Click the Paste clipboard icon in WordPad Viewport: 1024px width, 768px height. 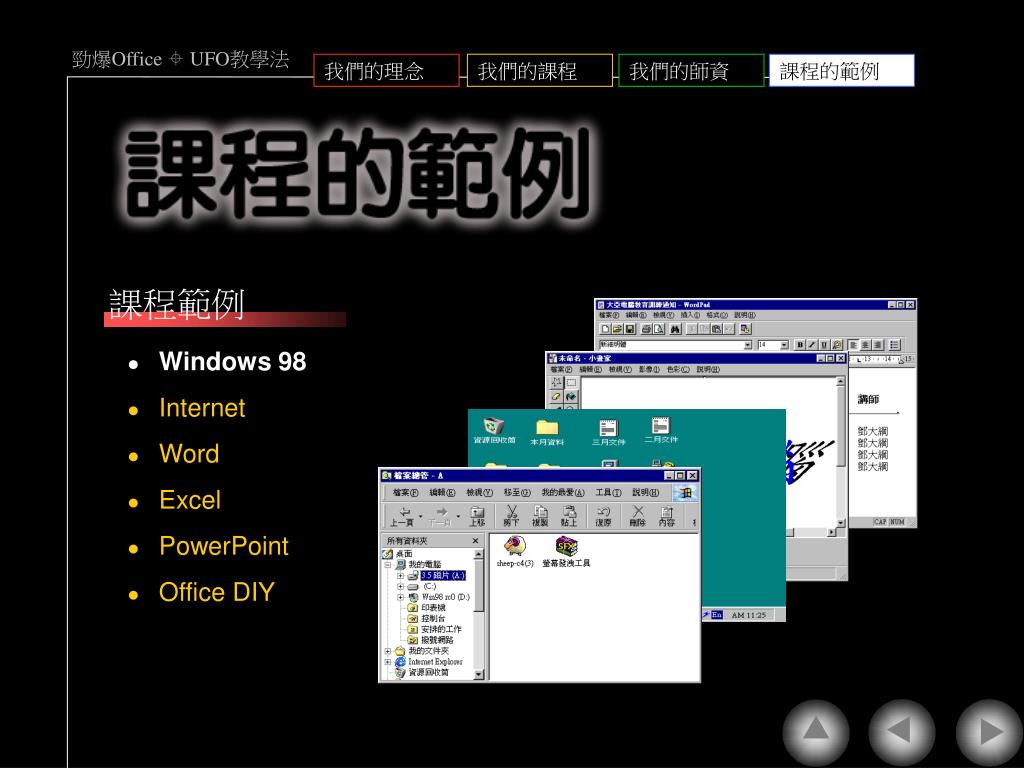[x=716, y=328]
